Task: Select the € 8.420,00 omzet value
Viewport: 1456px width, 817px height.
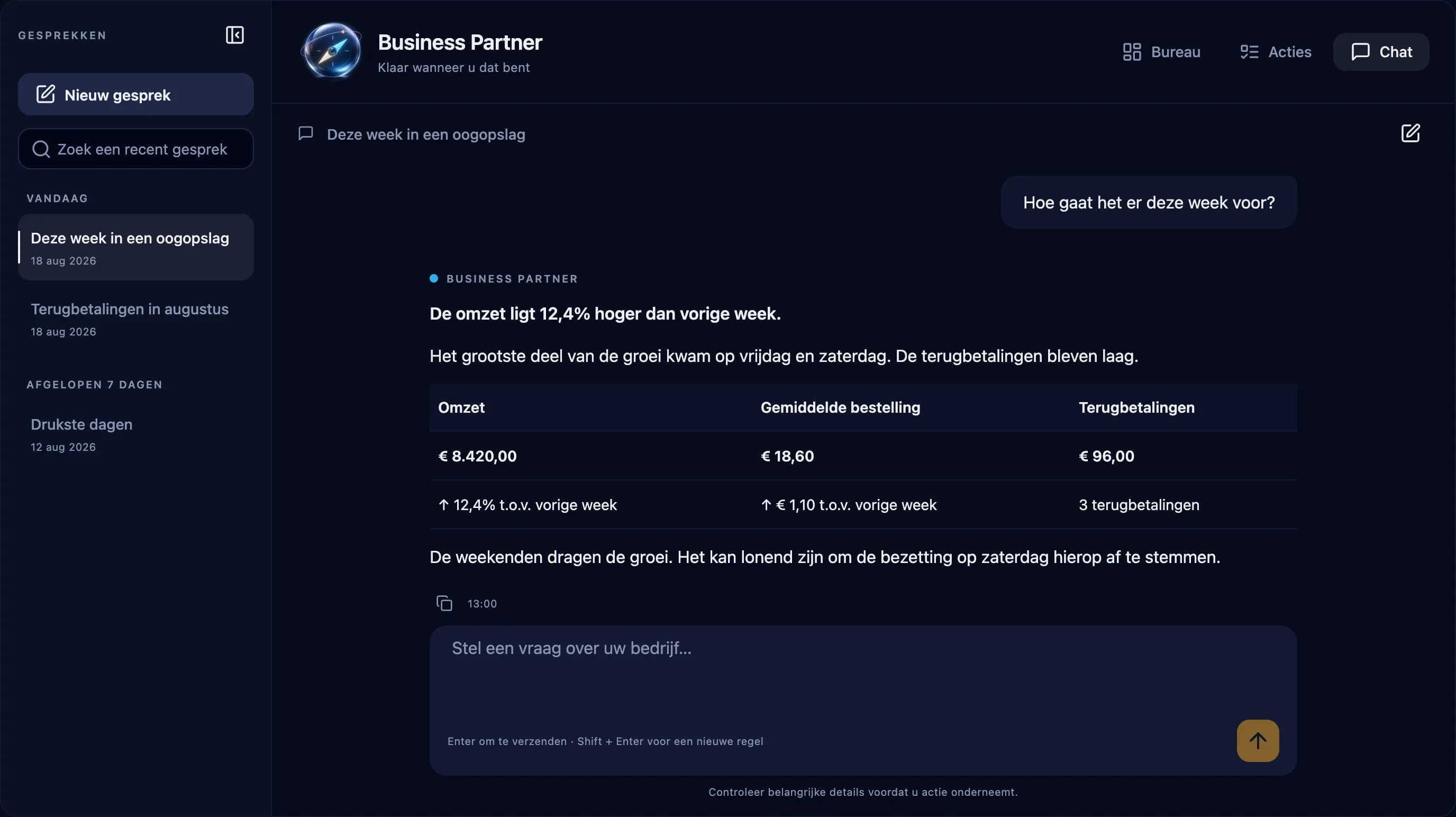Action: pos(478,456)
